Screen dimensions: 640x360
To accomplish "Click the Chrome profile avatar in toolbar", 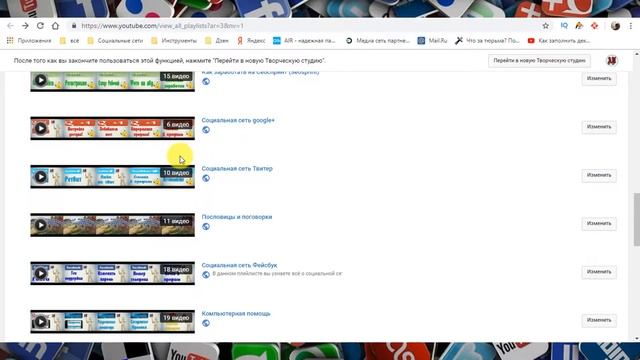I will click(616, 26).
